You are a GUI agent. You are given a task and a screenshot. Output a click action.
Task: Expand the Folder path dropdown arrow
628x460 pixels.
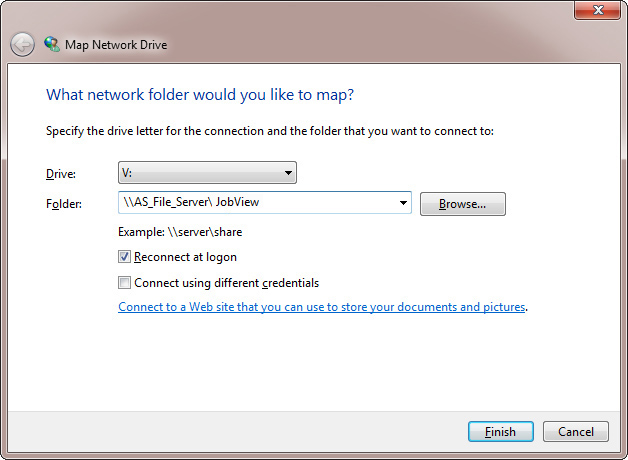(x=403, y=203)
